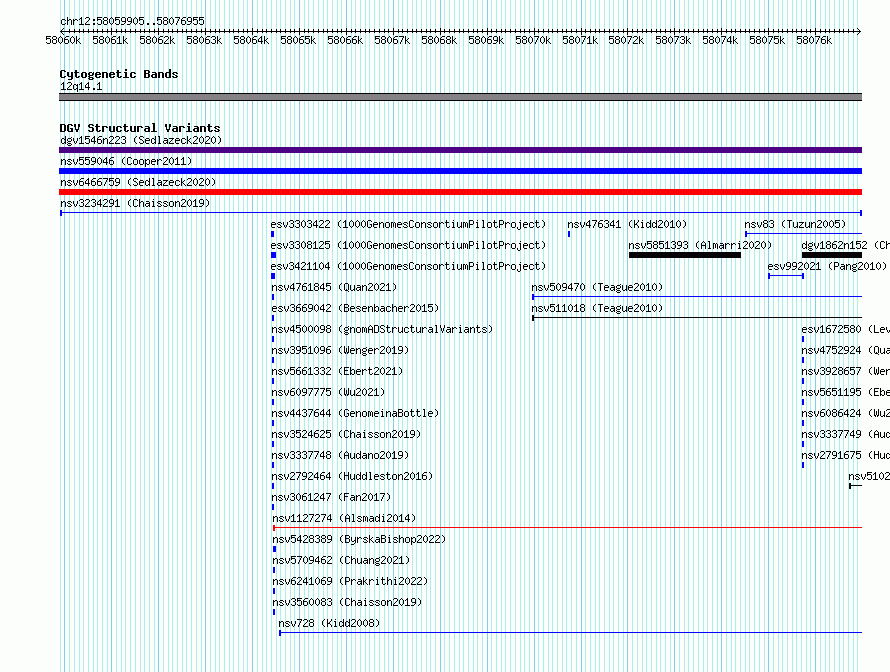Open variant nsv2792464 (Huddleston2016)
Viewport: 890px width, 672px height.
(352, 476)
